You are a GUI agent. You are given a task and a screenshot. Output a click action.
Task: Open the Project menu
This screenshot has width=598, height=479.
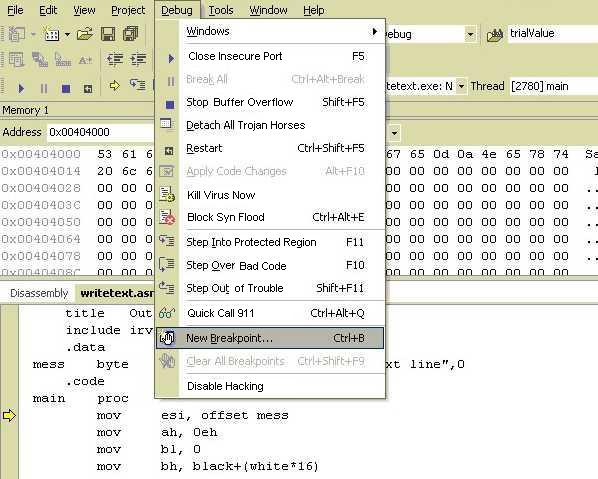point(128,10)
